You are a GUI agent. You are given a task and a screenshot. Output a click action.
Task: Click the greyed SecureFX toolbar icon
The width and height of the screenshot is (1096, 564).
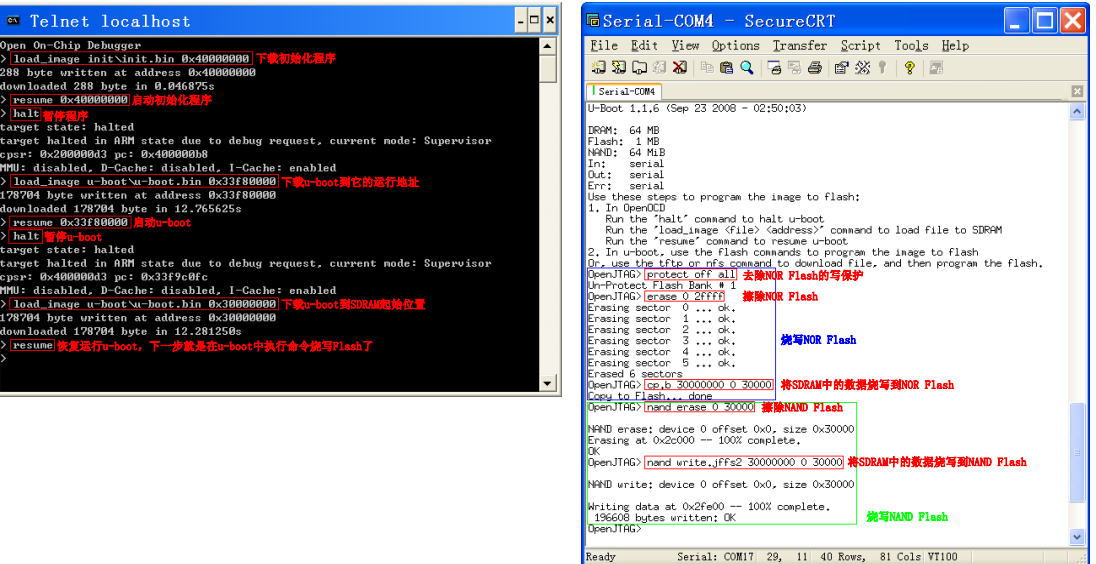[937, 67]
